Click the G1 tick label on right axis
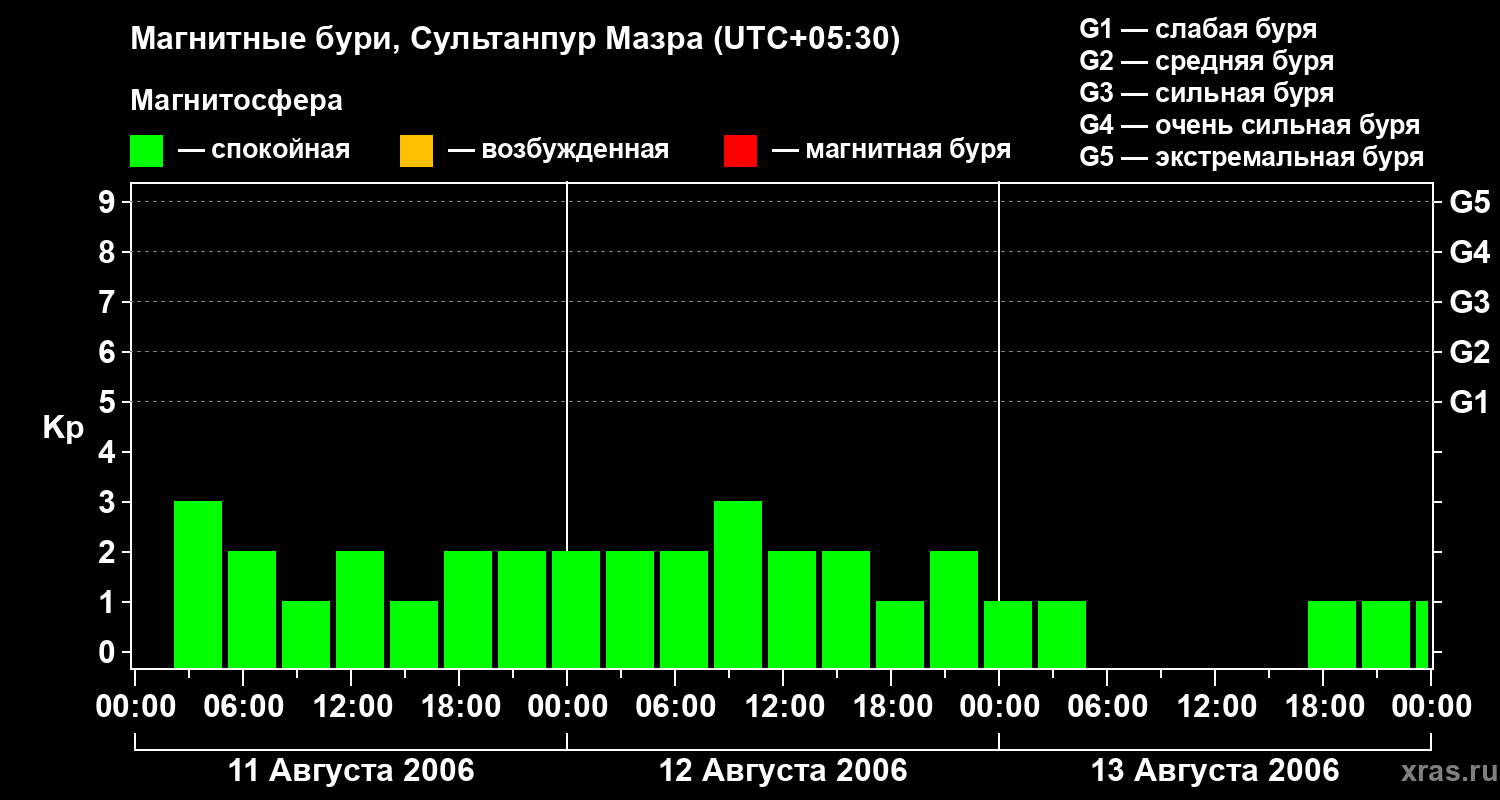 pos(1470,402)
